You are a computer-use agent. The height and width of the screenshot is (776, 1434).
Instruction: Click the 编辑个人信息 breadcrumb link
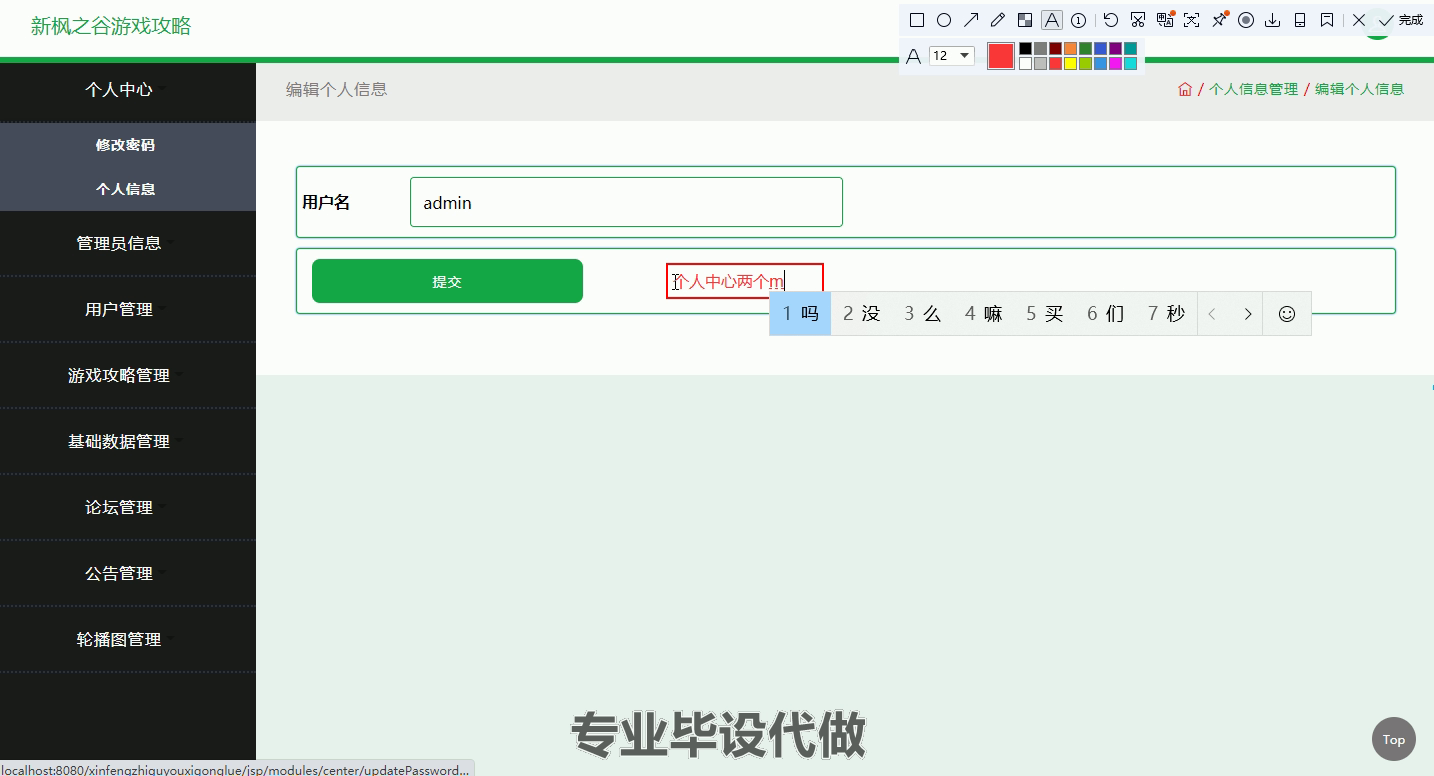[1359, 89]
